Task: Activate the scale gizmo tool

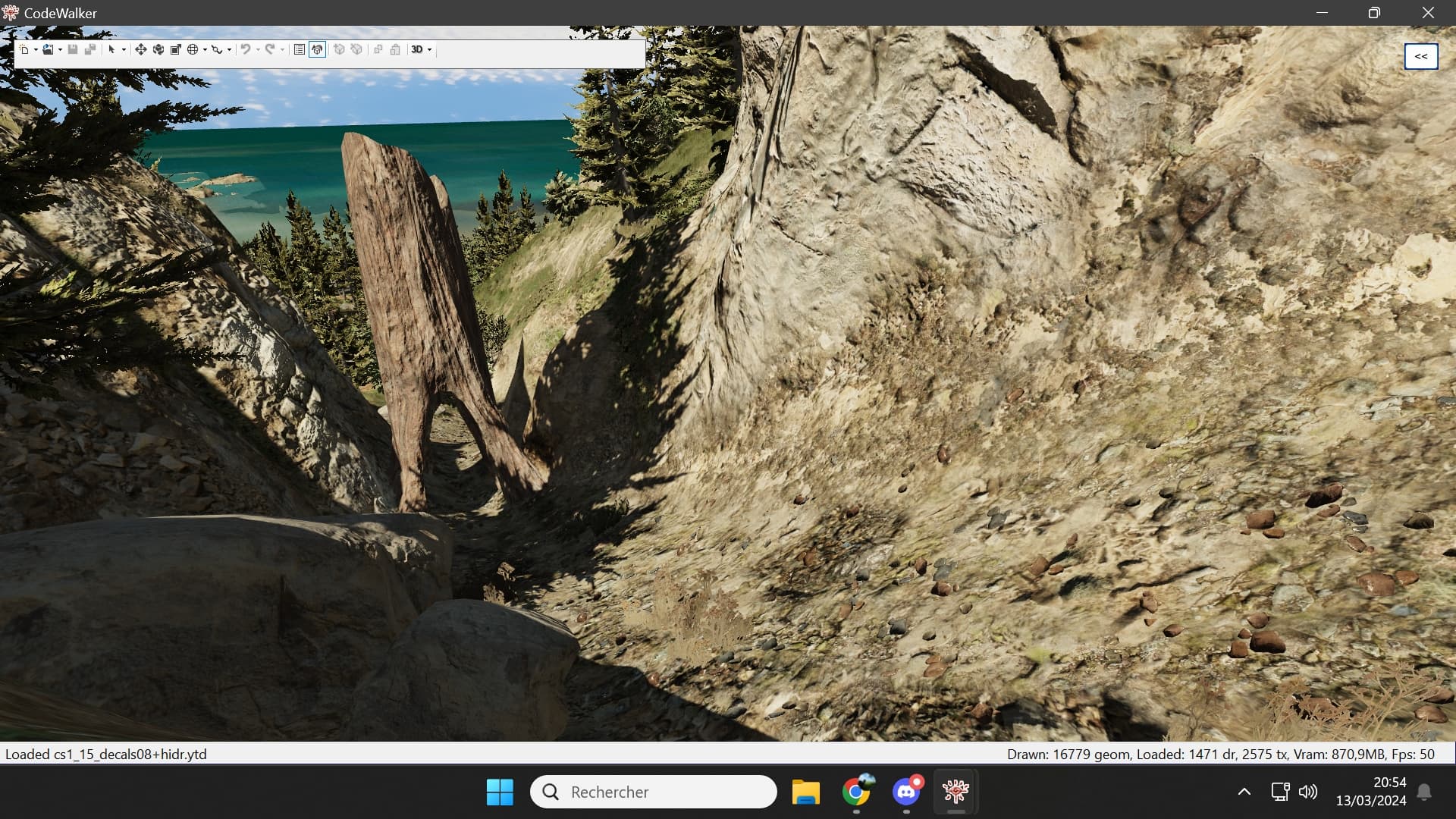Action: pyautogui.click(x=175, y=50)
